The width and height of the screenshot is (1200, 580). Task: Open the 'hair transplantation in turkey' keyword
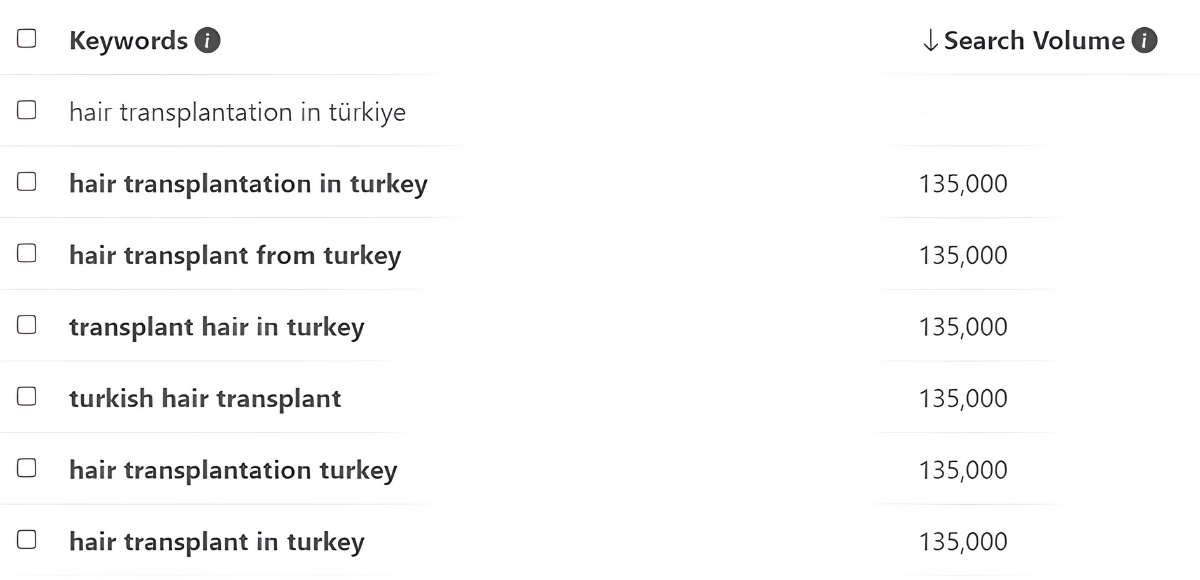click(248, 184)
